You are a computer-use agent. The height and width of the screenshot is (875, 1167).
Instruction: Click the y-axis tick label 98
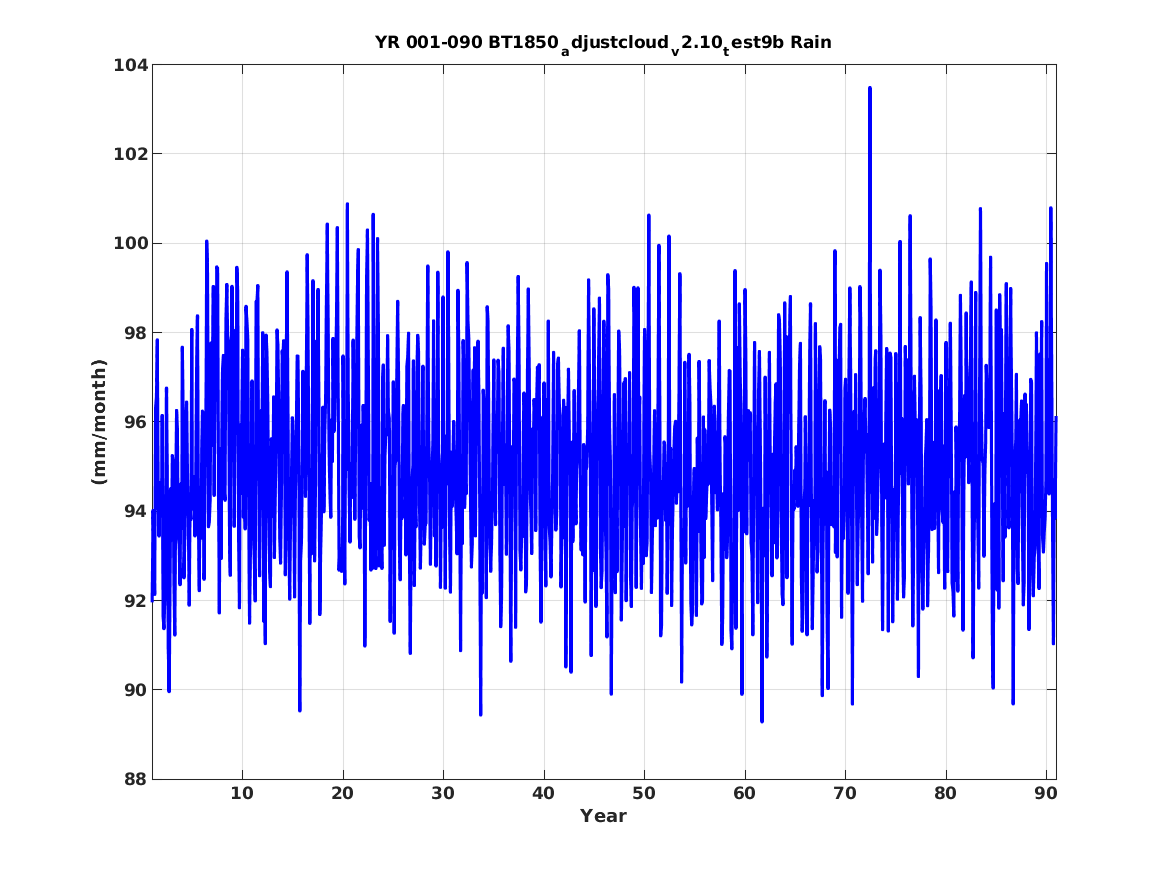pyautogui.click(x=136, y=333)
